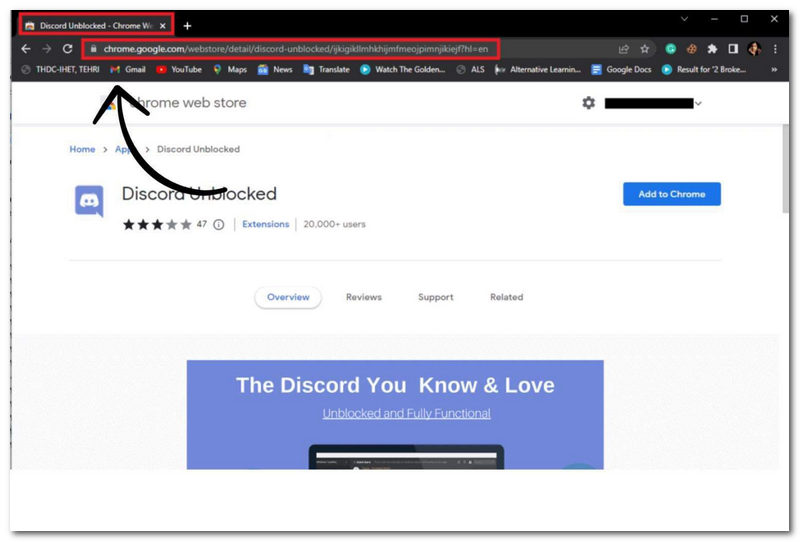Screen dimensions: 800x542
Task: Select the Overview tab
Action: click(x=288, y=297)
